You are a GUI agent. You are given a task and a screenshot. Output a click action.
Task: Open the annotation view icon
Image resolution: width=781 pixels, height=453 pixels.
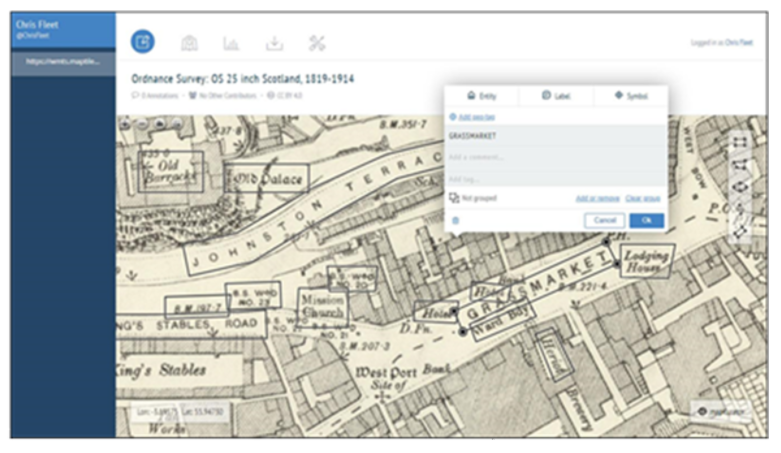[142, 41]
